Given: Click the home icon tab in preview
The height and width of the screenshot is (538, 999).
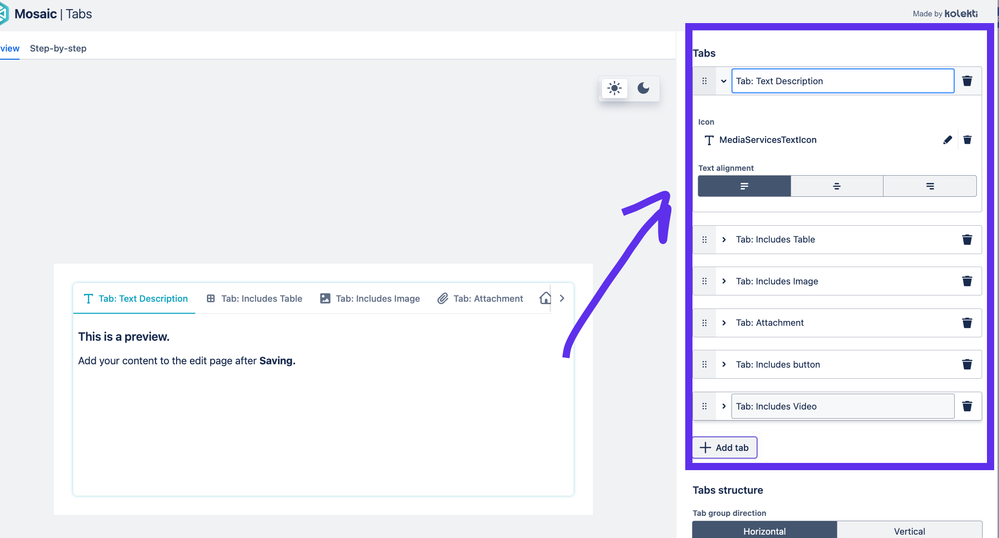Looking at the screenshot, I should 545,298.
